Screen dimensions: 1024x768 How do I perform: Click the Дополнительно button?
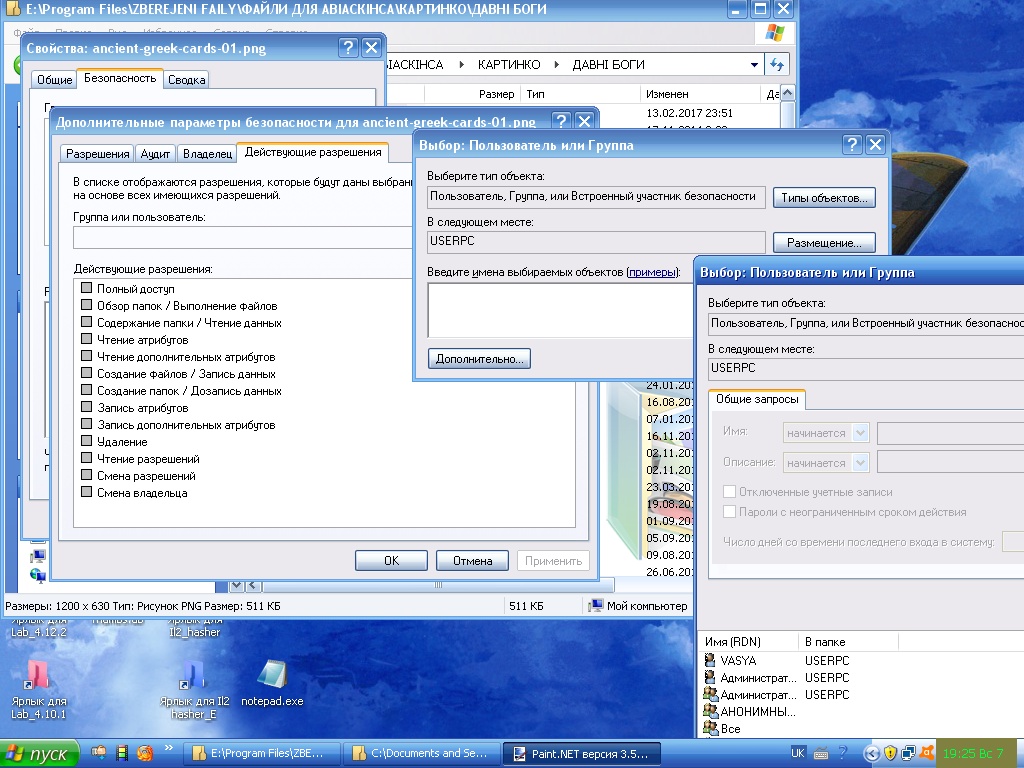pyautogui.click(x=479, y=359)
